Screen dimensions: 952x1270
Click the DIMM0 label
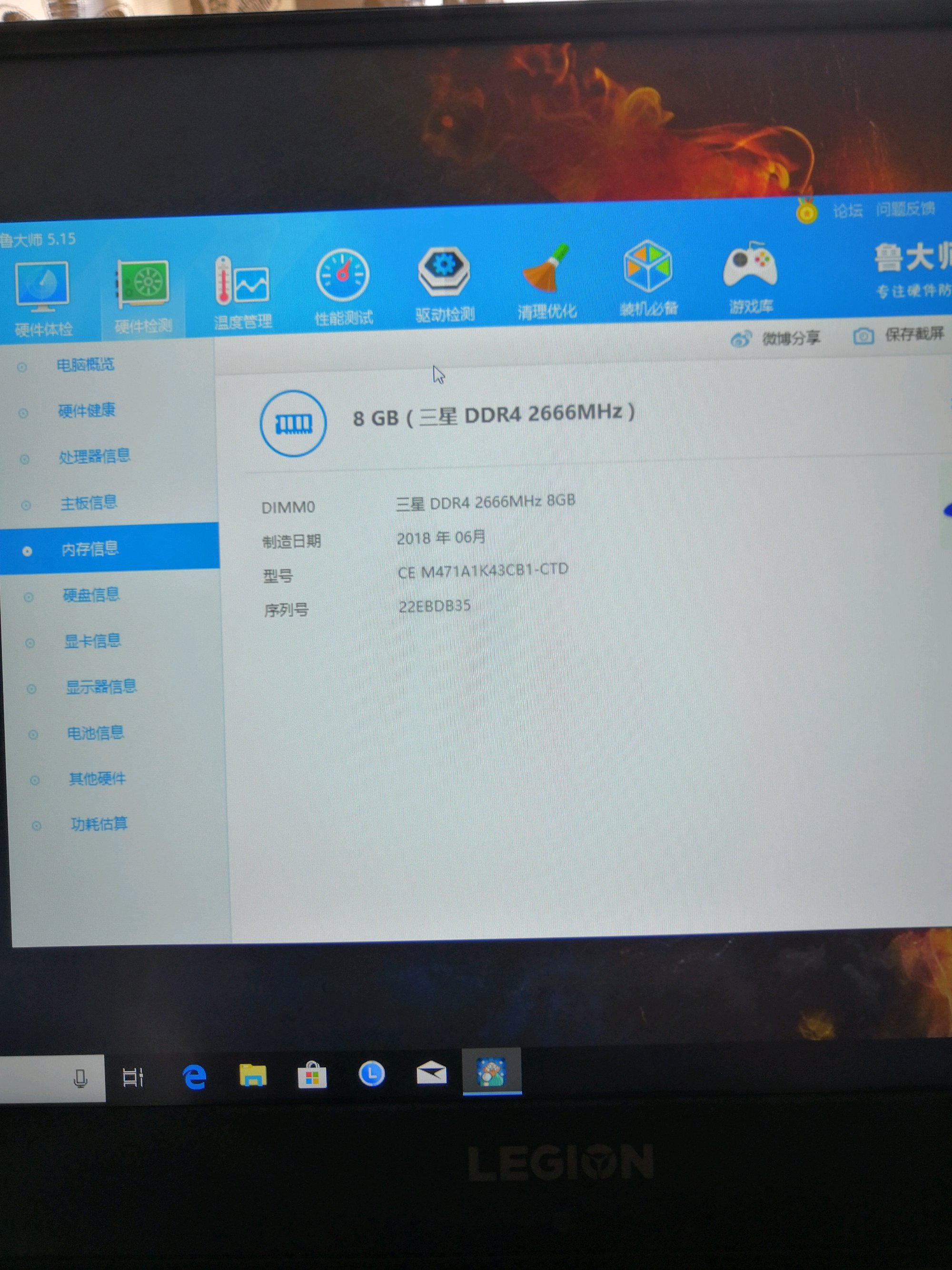[288, 507]
